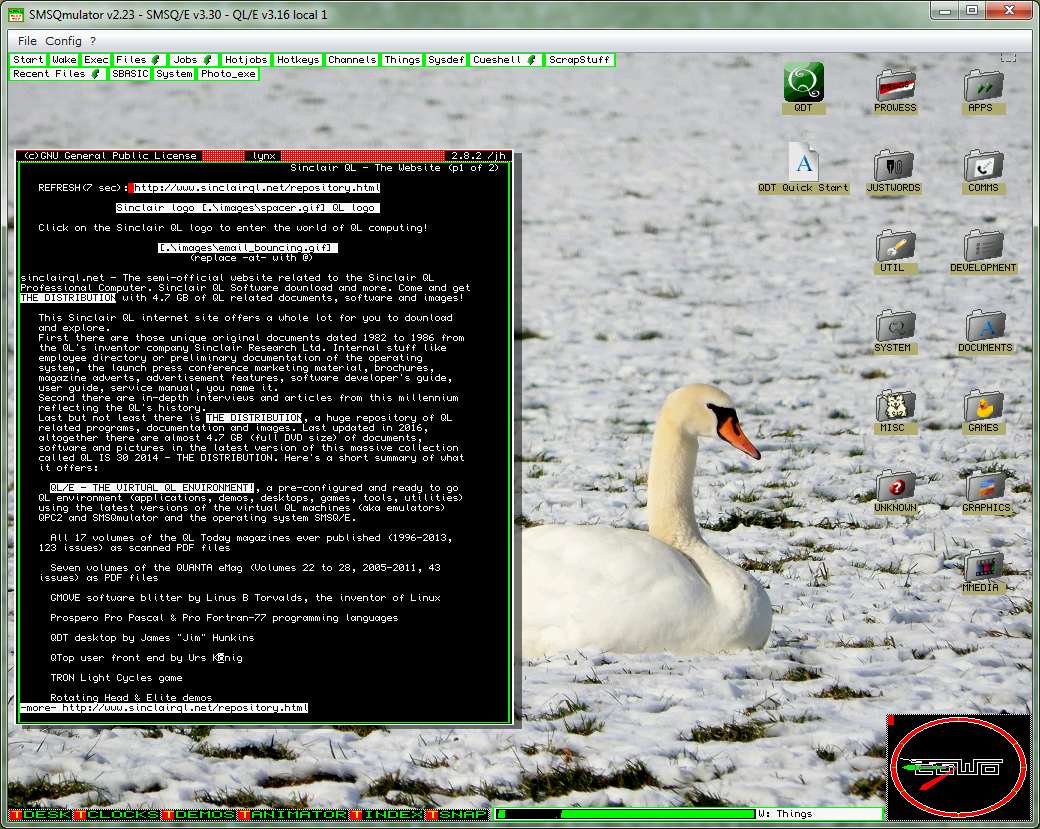Click the Exec button
Screen dimensions: 1040x829
tap(96, 60)
